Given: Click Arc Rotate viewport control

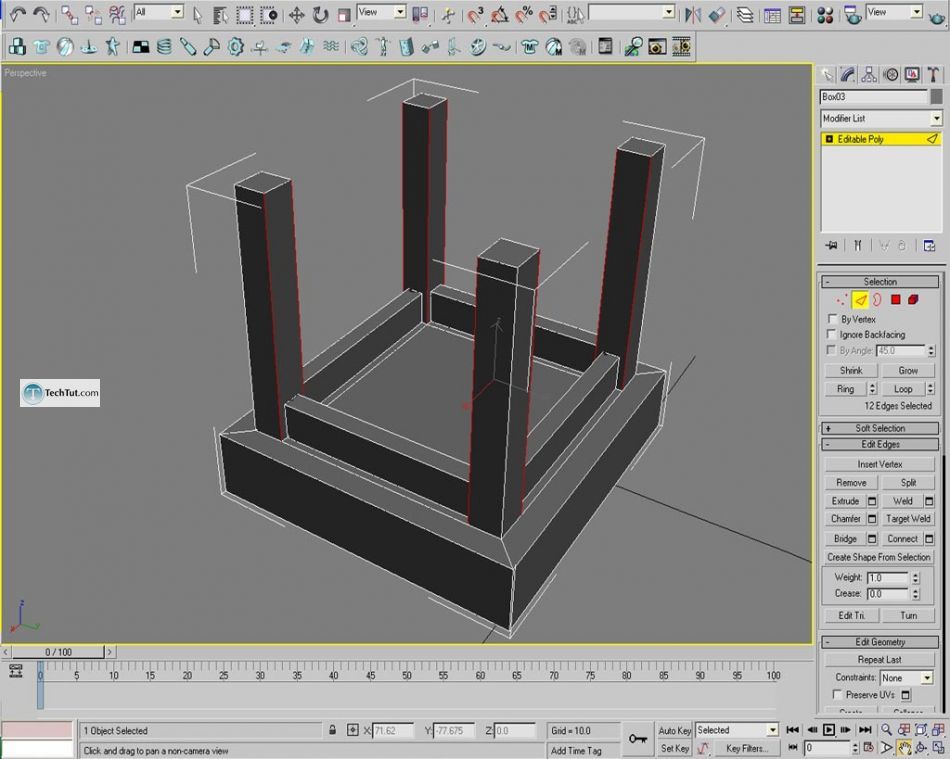Looking at the screenshot, I should click(921, 748).
